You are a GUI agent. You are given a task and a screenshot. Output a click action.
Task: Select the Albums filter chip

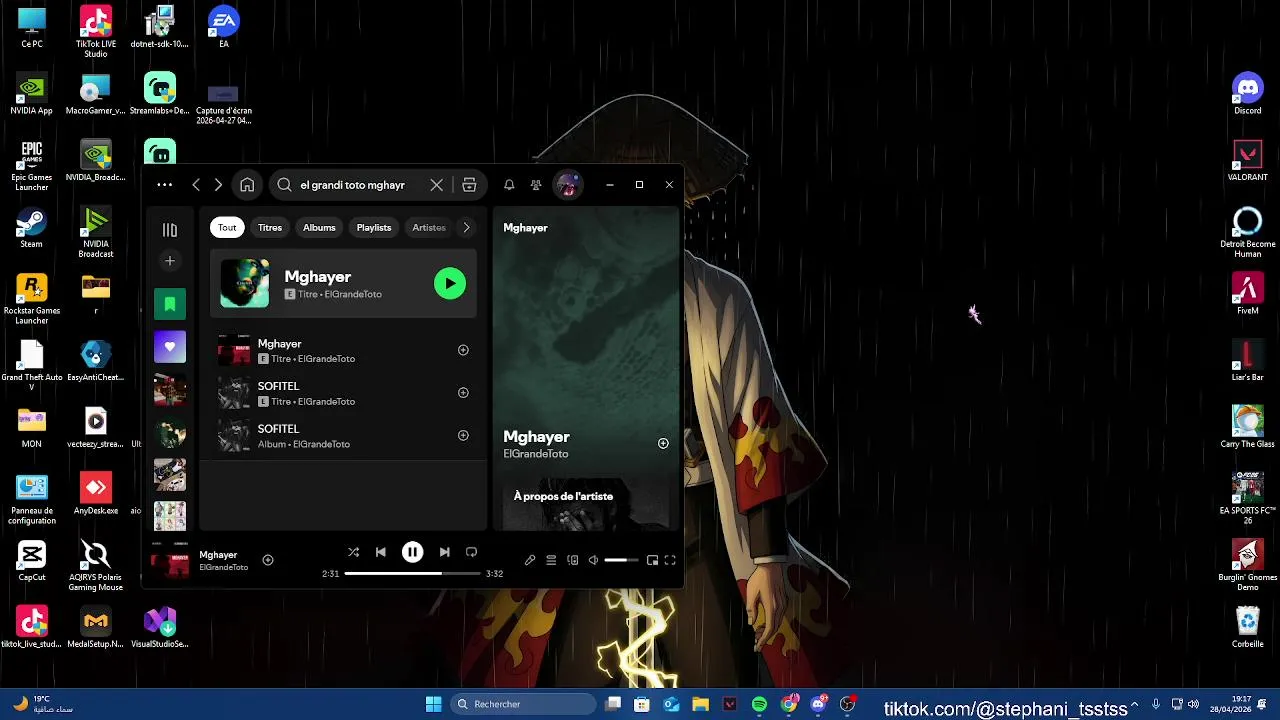coord(319,228)
